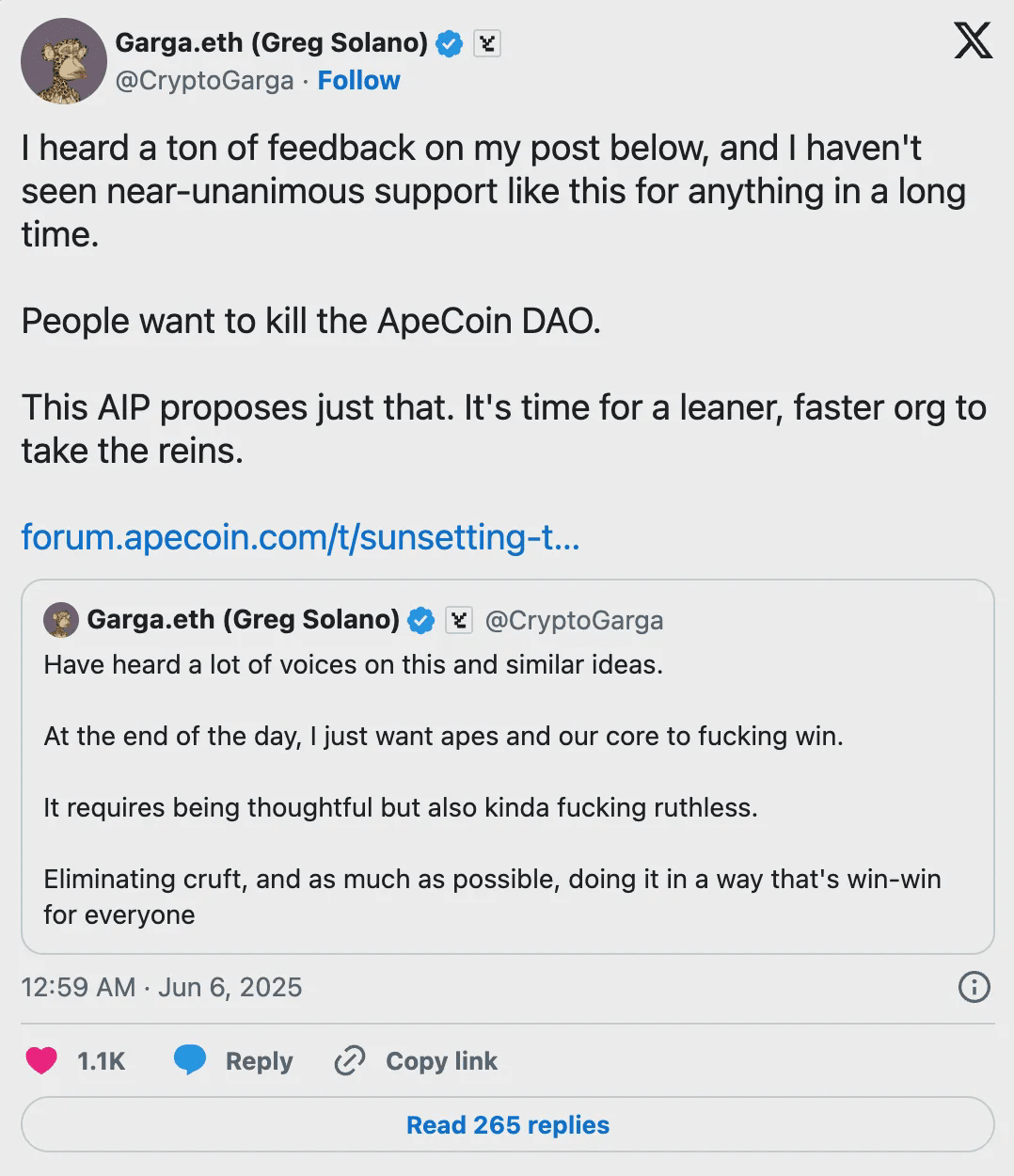Click the blue reply bubble icon

pos(190,1060)
